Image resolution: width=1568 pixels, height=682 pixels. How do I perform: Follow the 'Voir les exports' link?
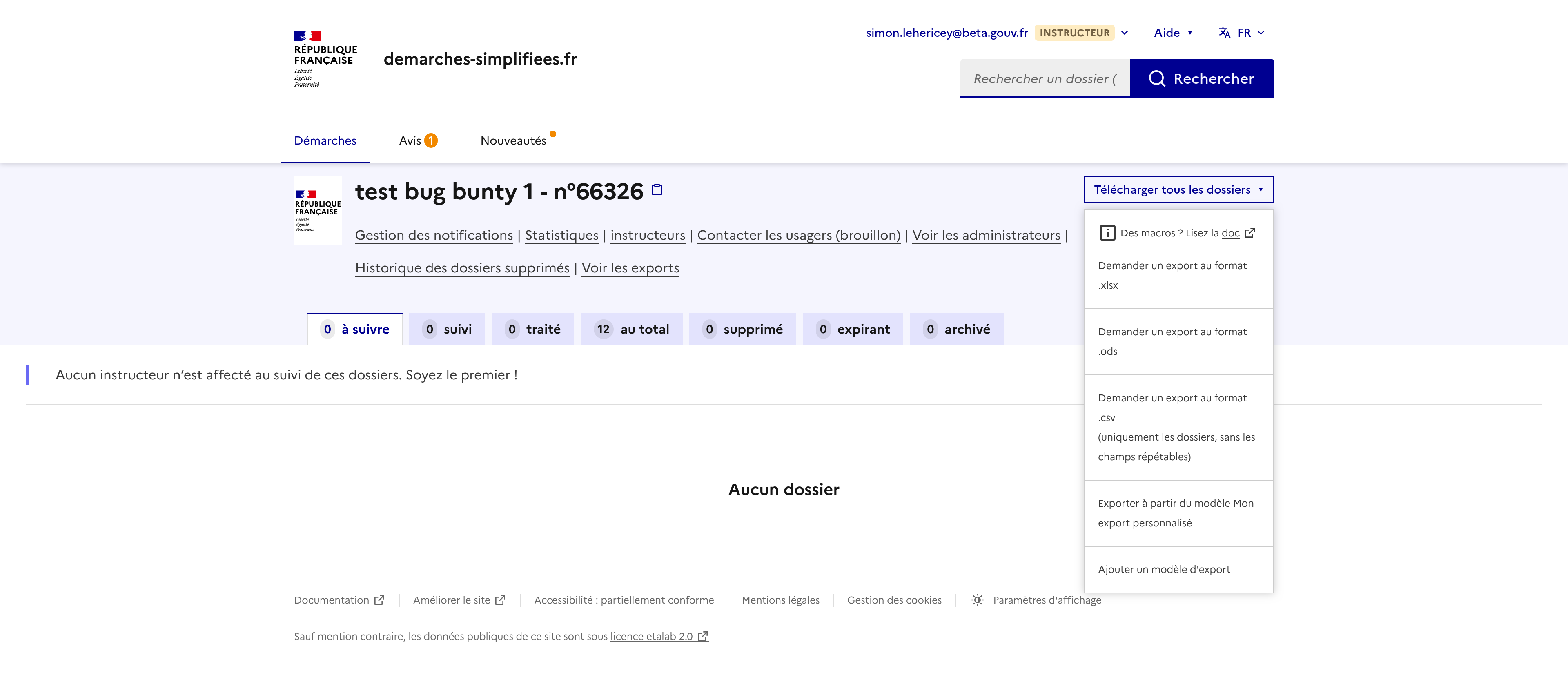point(630,269)
